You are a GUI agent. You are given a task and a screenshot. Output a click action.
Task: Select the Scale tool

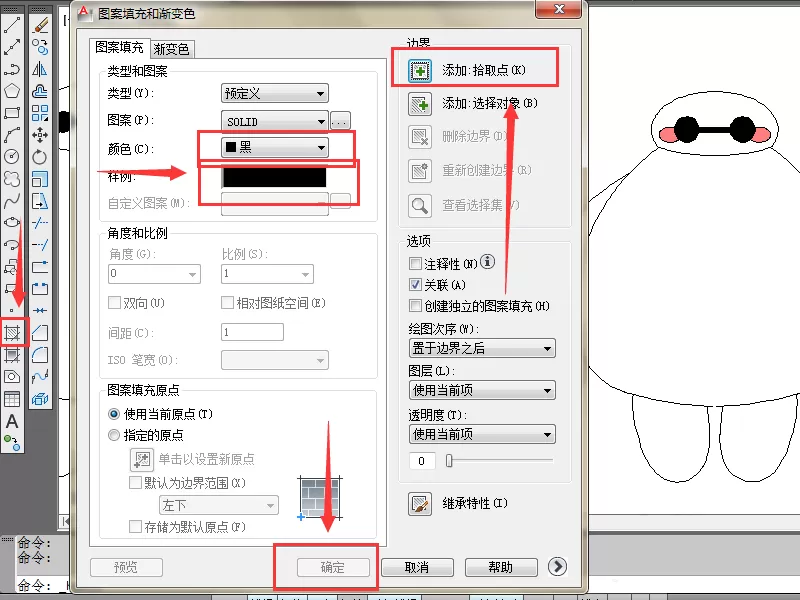40,179
